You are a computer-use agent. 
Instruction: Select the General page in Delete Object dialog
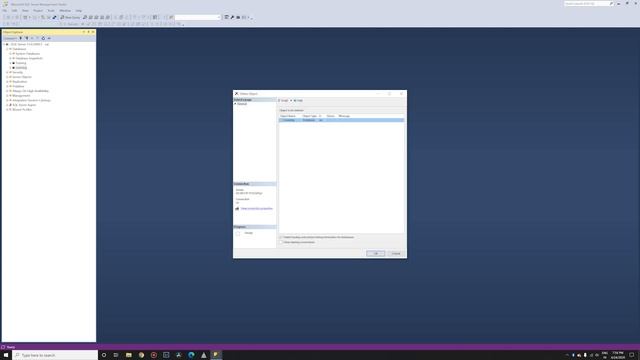[242, 104]
